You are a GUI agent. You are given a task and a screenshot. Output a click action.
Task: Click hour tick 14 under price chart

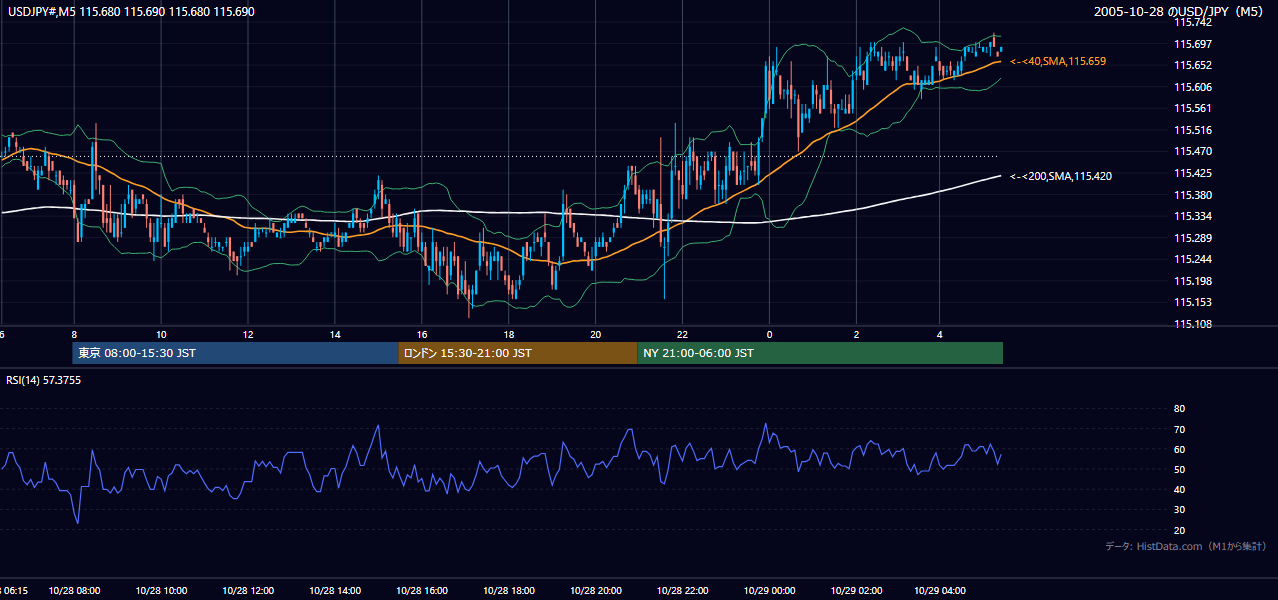click(335, 335)
